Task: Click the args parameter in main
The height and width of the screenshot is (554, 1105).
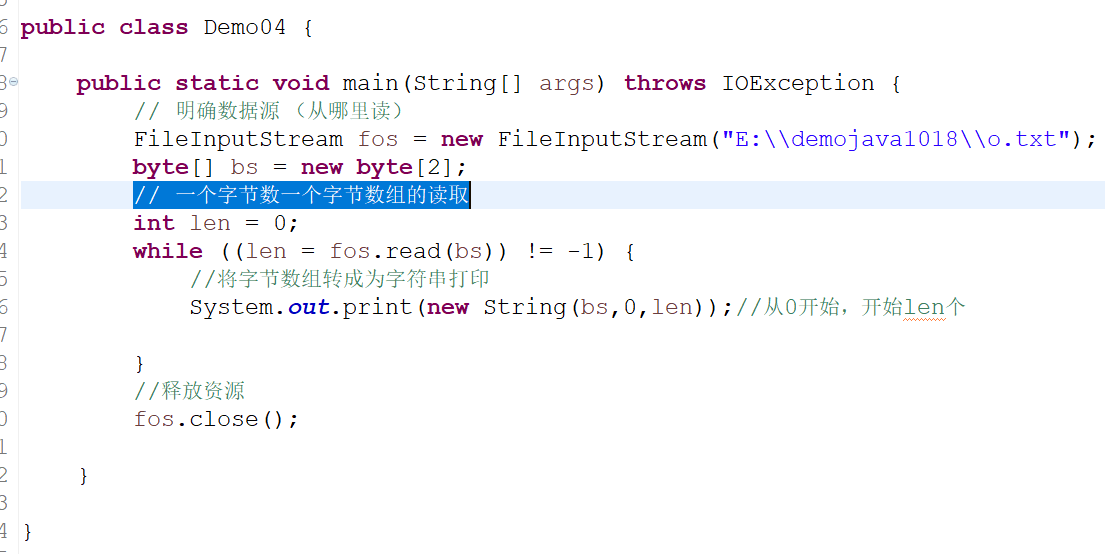Action: (x=567, y=85)
